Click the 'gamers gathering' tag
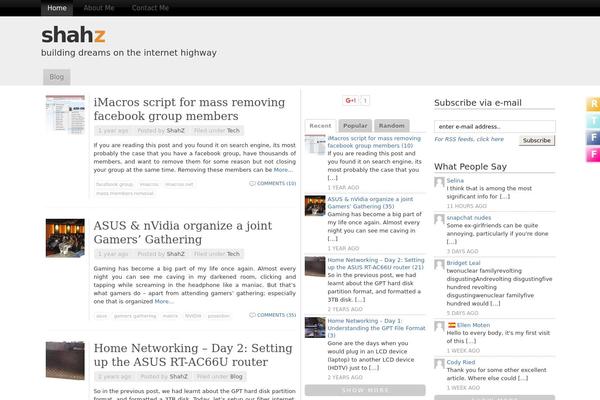 (x=135, y=316)
